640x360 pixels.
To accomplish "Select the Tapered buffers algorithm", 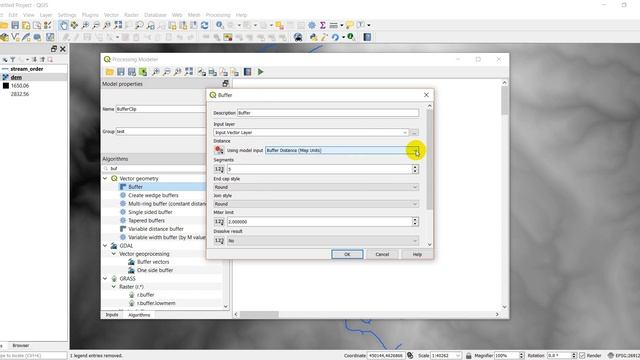I will tap(146, 220).
